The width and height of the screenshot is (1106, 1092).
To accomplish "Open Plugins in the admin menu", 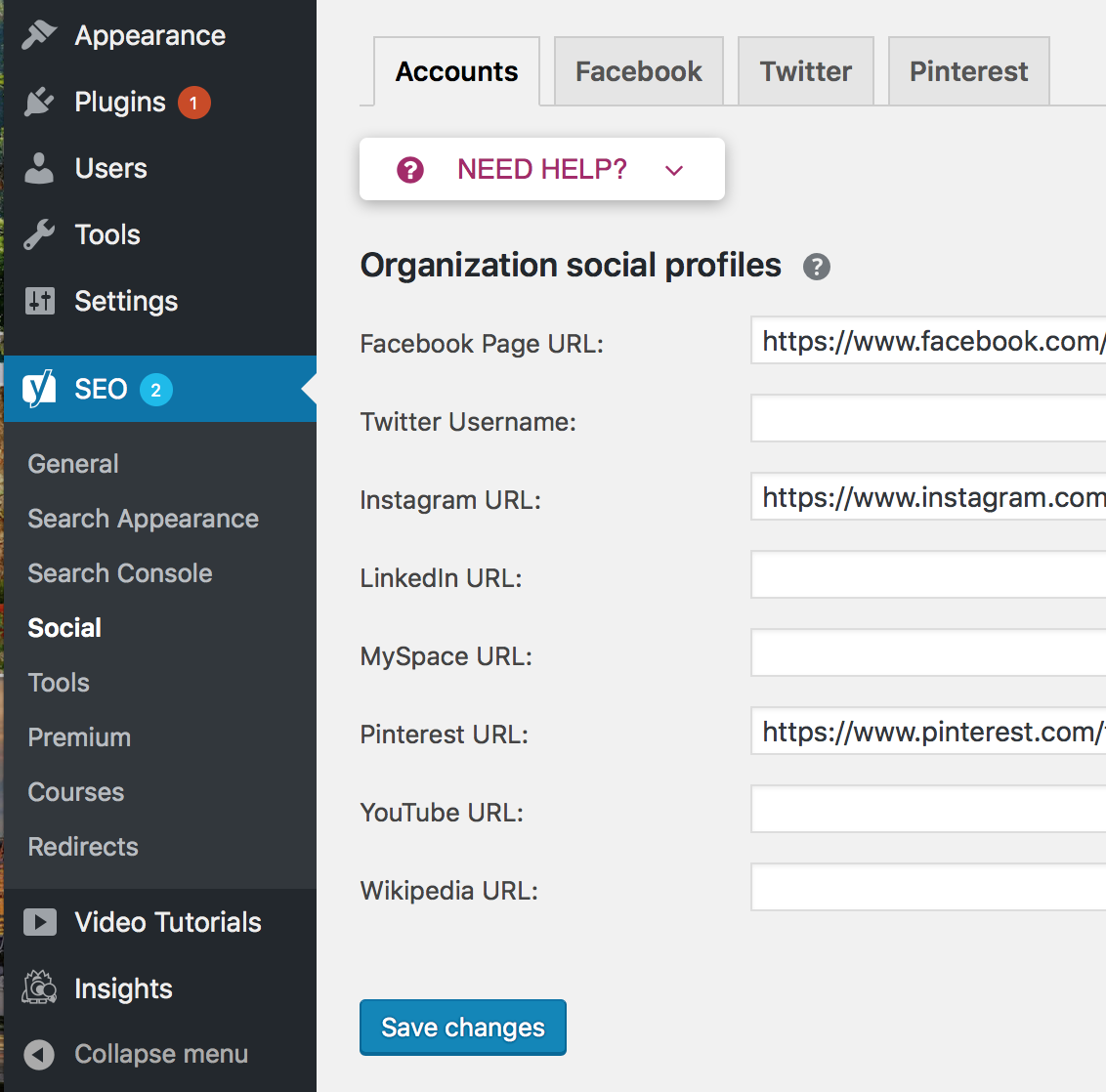I will click(x=160, y=103).
